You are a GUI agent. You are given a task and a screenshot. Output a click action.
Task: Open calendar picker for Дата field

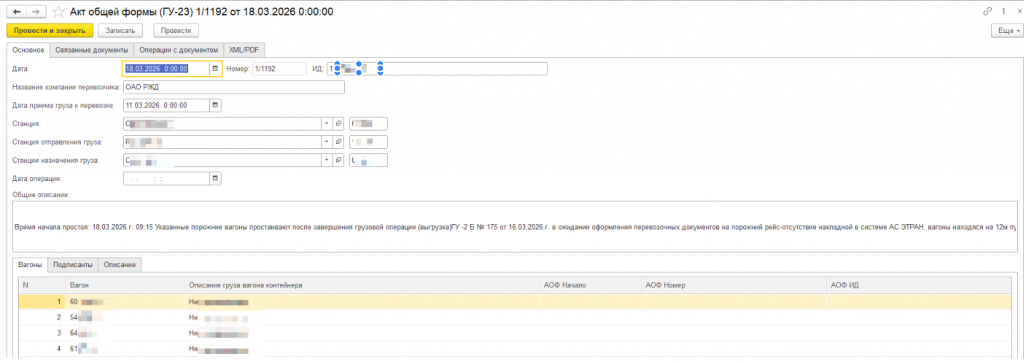click(215, 69)
